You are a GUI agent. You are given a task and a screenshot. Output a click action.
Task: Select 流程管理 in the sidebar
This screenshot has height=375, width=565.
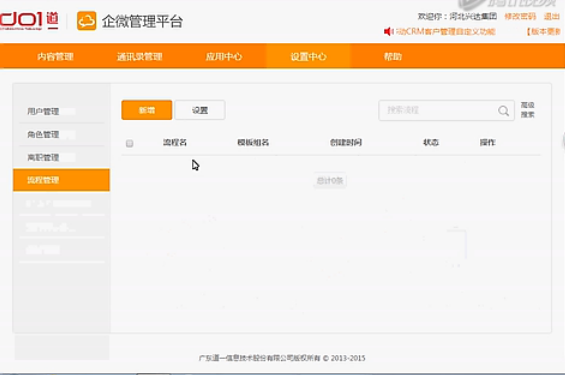[61, 180]
